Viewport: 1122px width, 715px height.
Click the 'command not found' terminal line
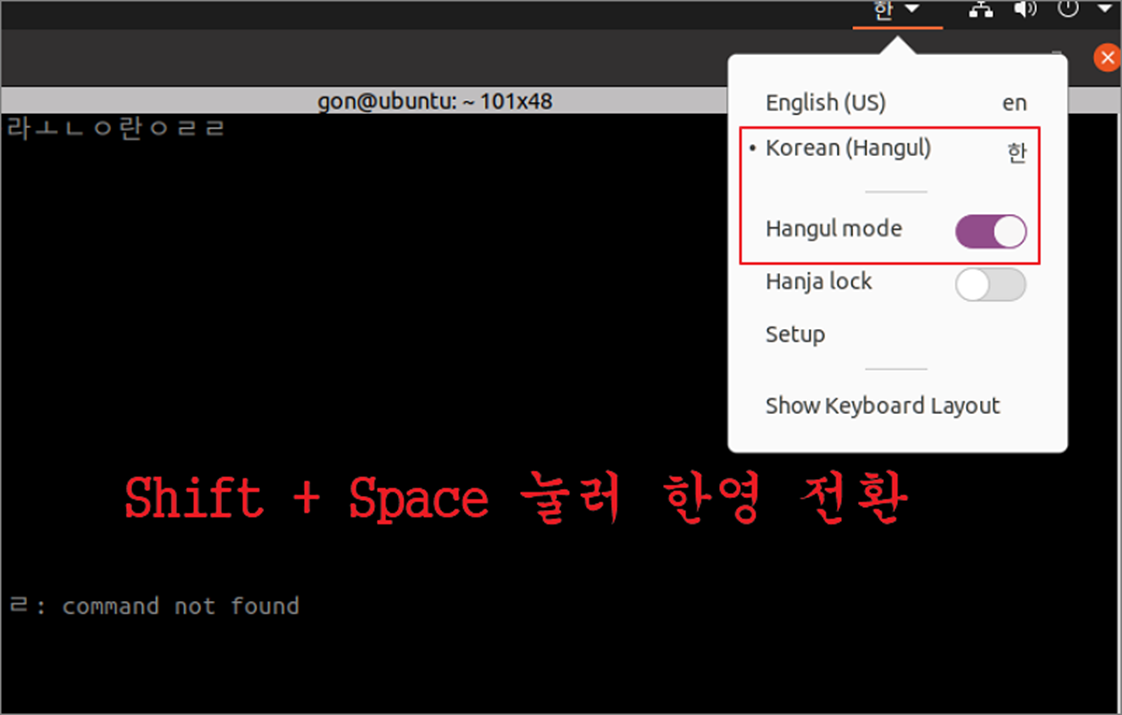tap(154, 606)
